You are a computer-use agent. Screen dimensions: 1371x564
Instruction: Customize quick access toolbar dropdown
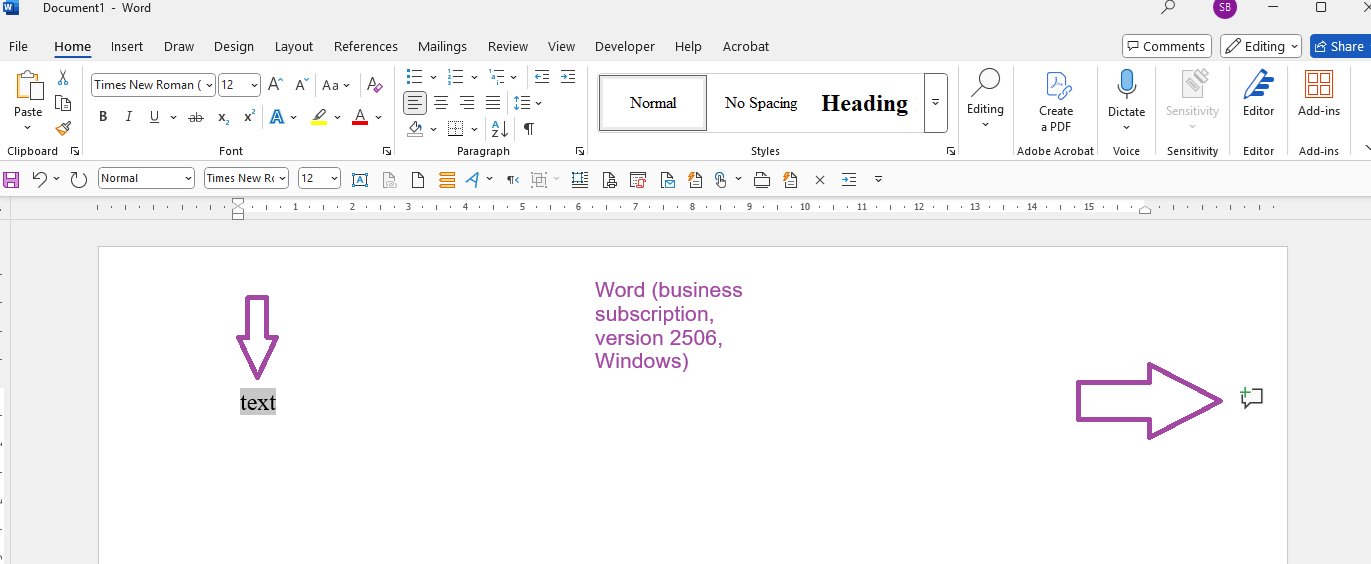(878, 180)
